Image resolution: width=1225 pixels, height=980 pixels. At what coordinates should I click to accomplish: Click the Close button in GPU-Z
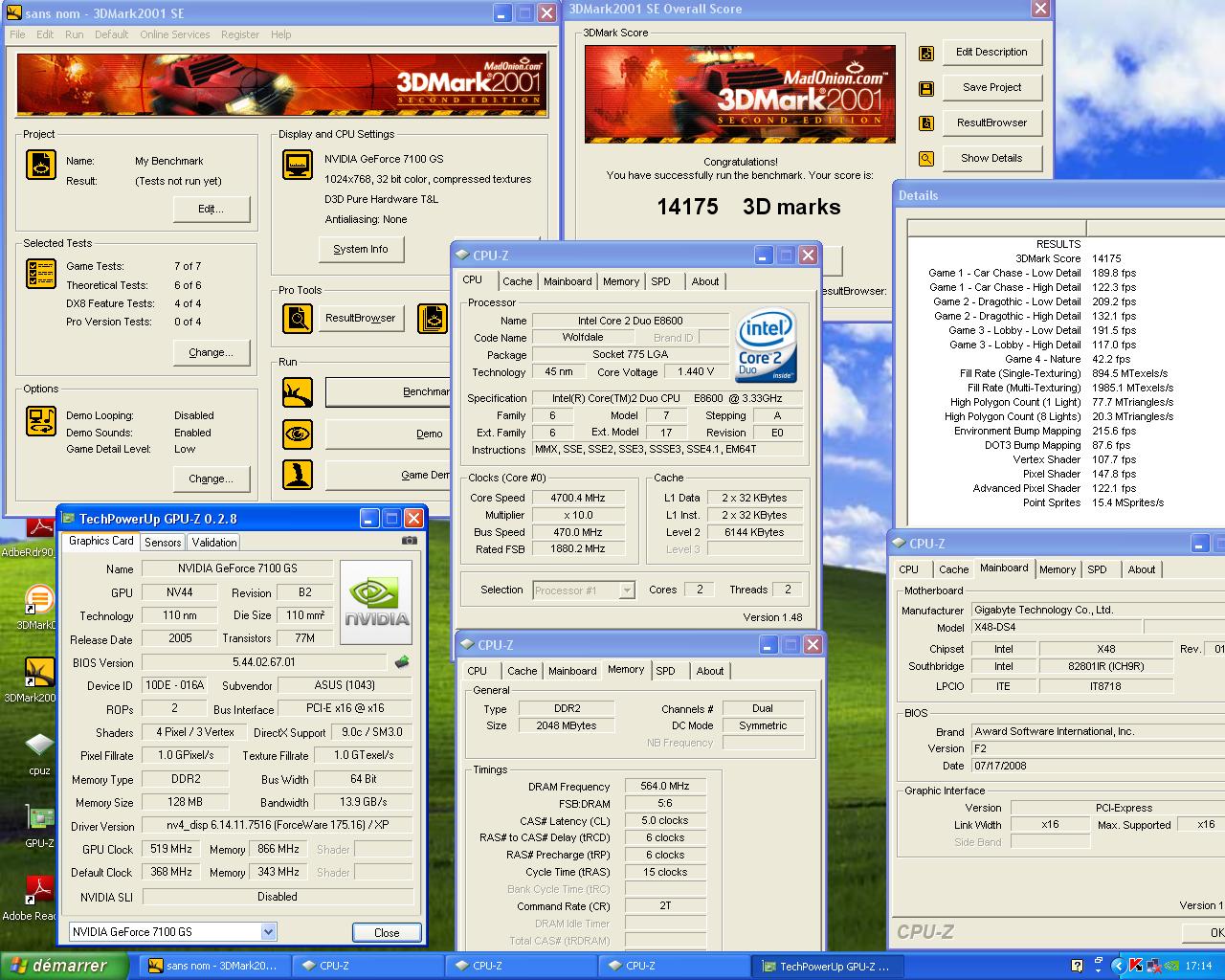[x=387, y=932]
